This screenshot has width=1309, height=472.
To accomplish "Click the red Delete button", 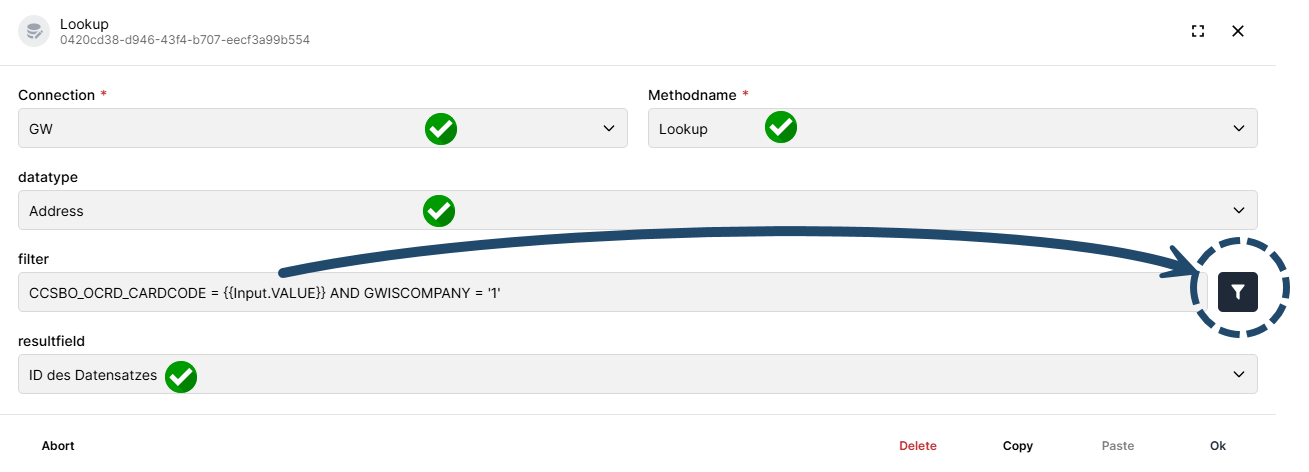I will click(x=918, y=446).
